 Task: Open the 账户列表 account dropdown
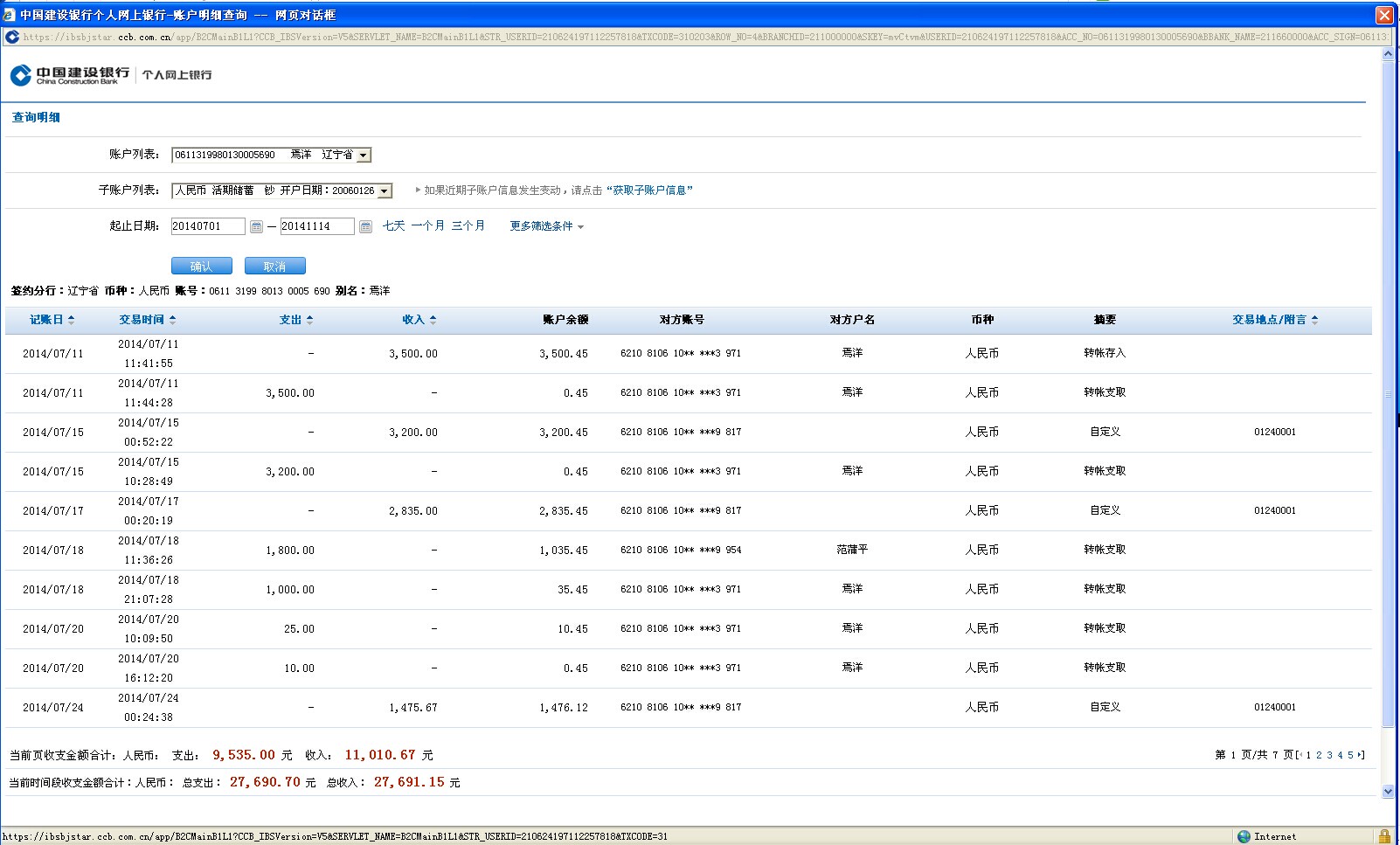tap(364, 156)
